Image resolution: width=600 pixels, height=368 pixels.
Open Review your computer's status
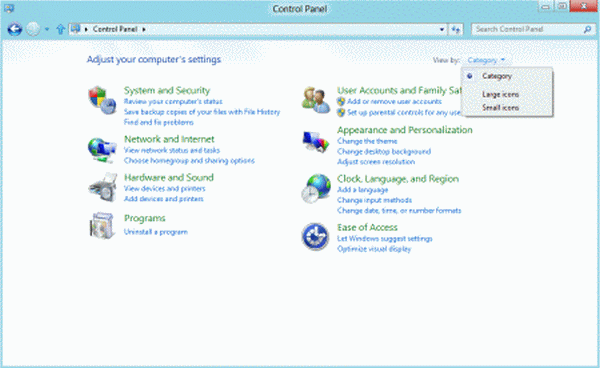tap(173, 101)
